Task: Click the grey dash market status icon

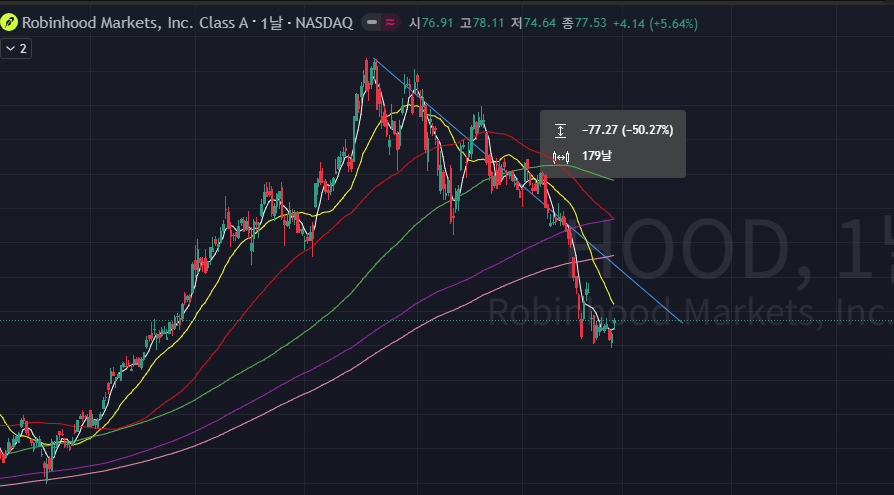Action: point(372,23)
